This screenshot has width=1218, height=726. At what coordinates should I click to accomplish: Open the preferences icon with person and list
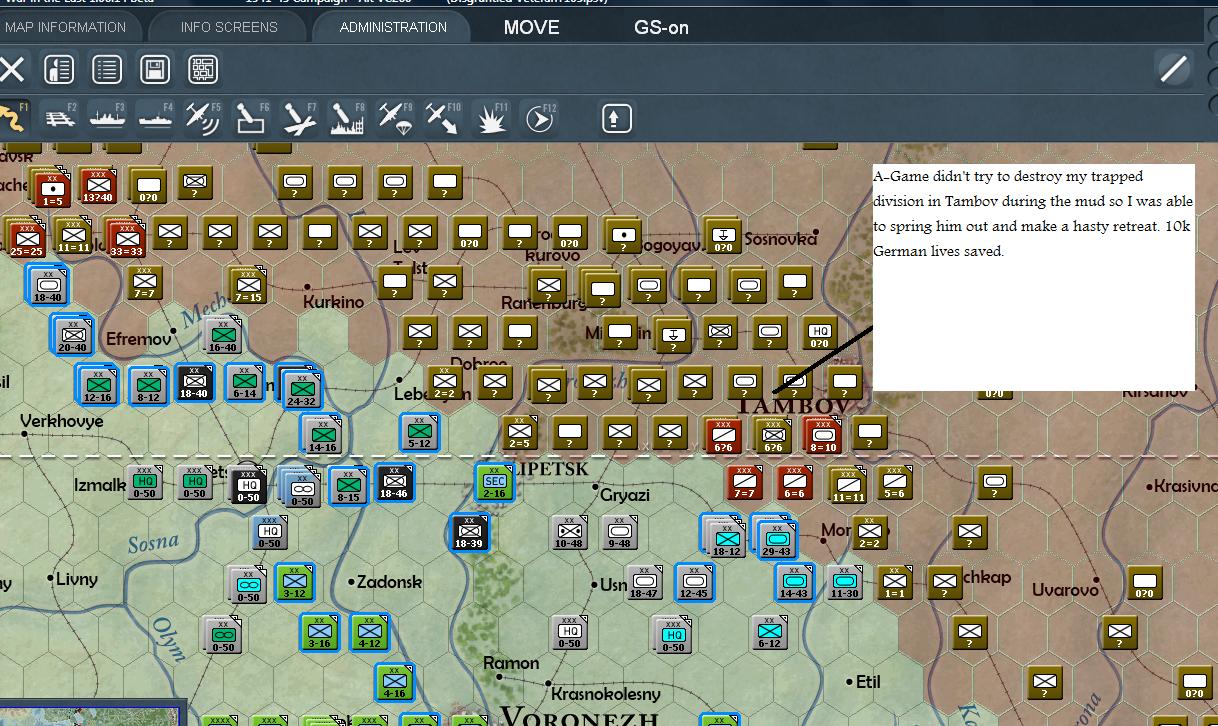click(59, 69)
